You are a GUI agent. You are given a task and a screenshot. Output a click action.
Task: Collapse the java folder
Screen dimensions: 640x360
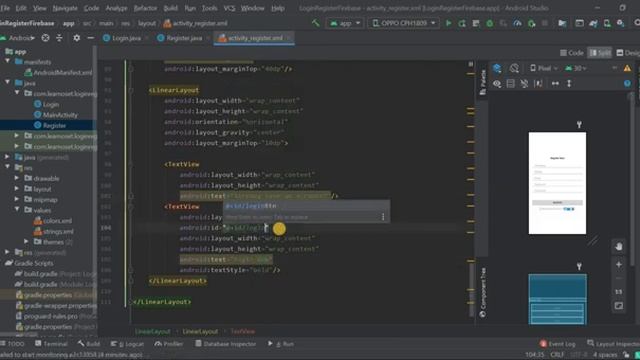point(8,83)
